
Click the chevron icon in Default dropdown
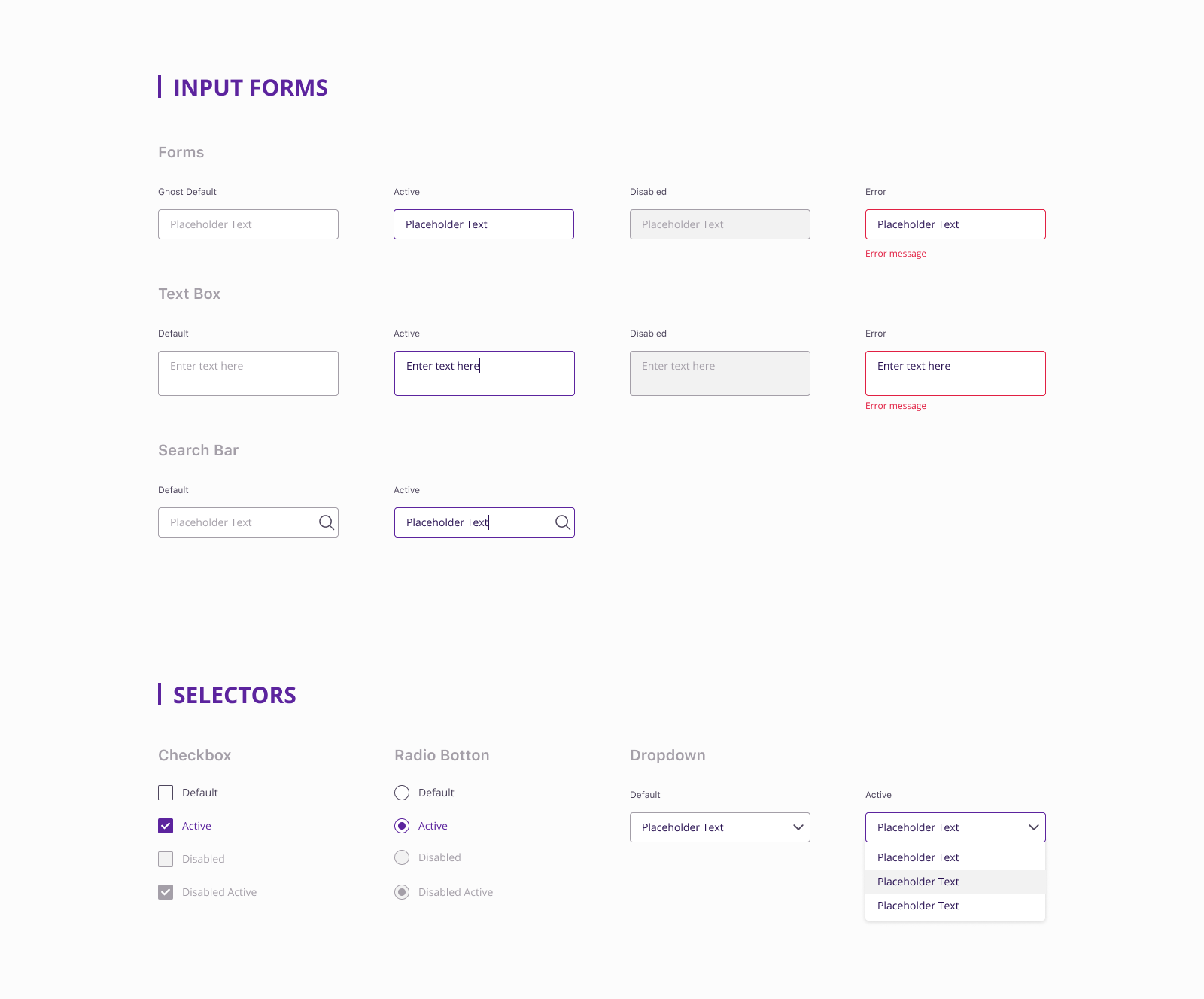click(798, 827)
